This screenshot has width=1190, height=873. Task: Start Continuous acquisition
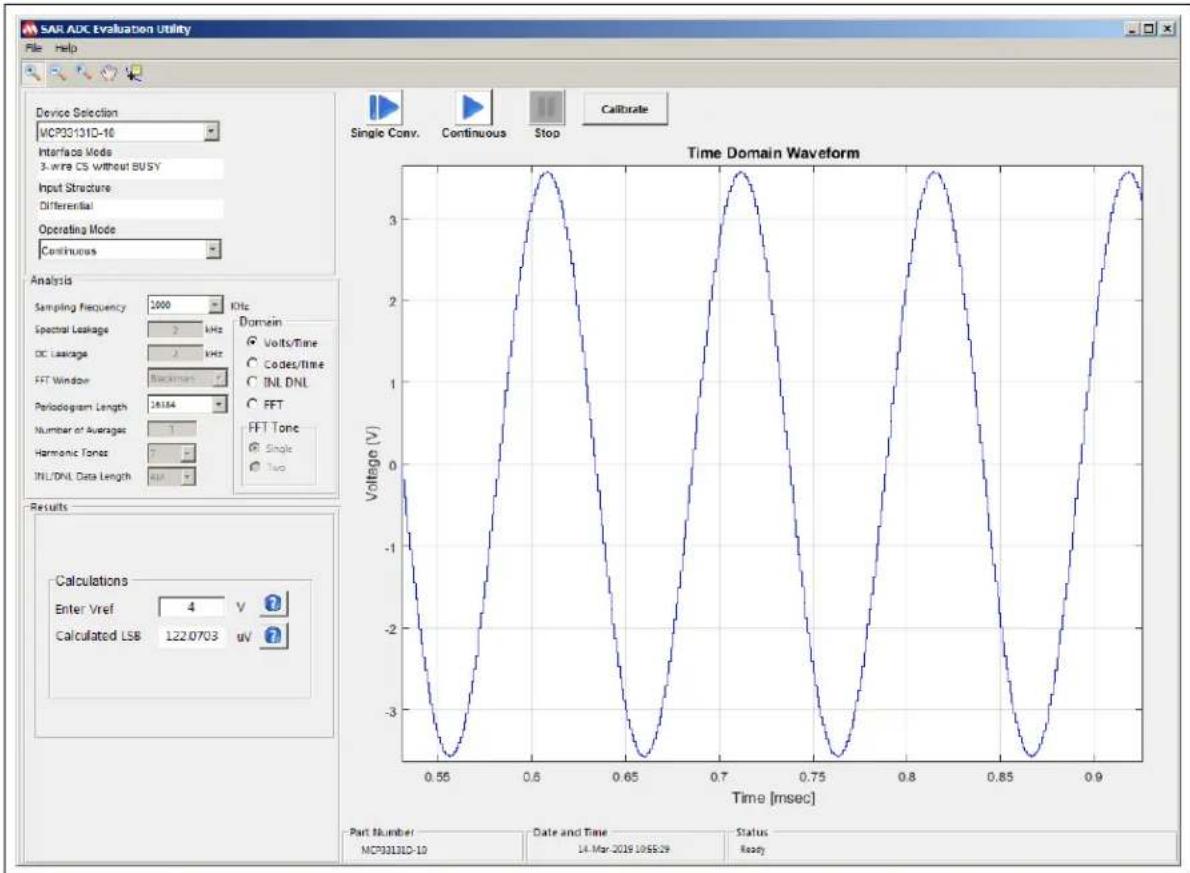click(473, 108)
